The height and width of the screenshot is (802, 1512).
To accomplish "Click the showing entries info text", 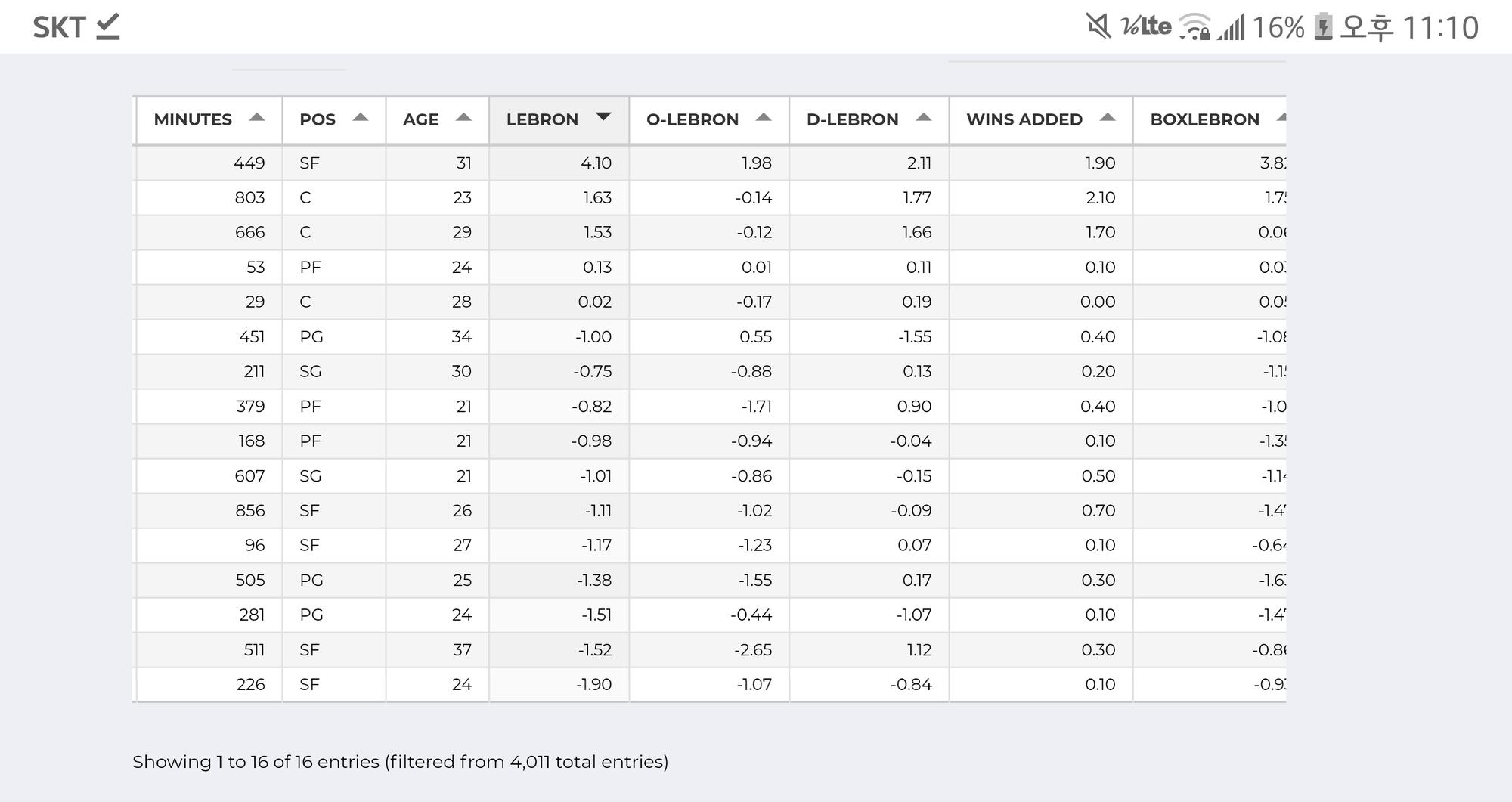I will point(400,762).
